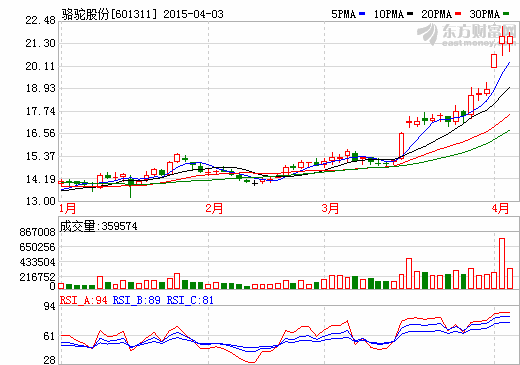520x365 pixels.
Task: Click the 61 RSI axis label
Action: click(50, 336)
